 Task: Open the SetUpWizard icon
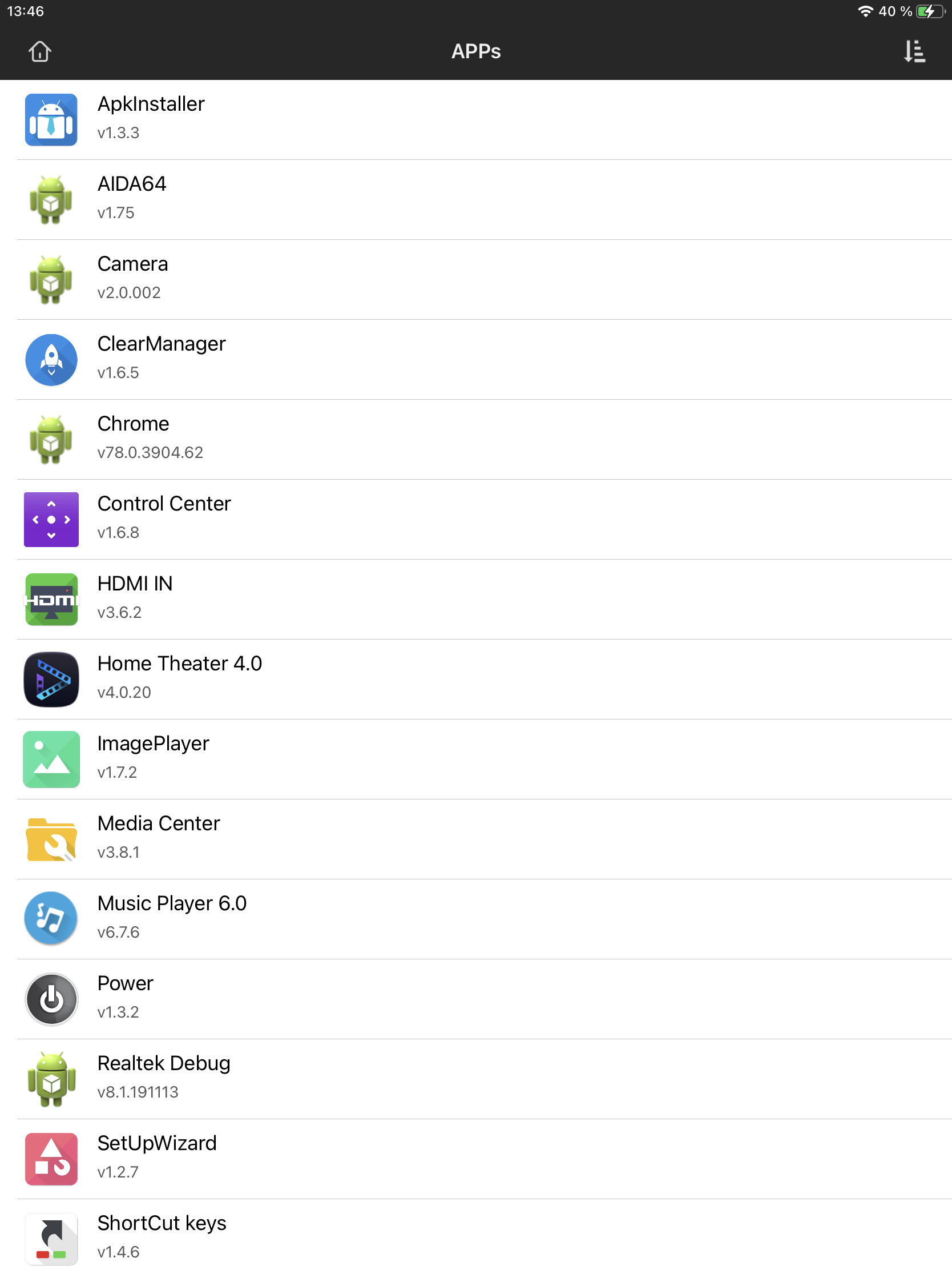tap(51, 1159)
